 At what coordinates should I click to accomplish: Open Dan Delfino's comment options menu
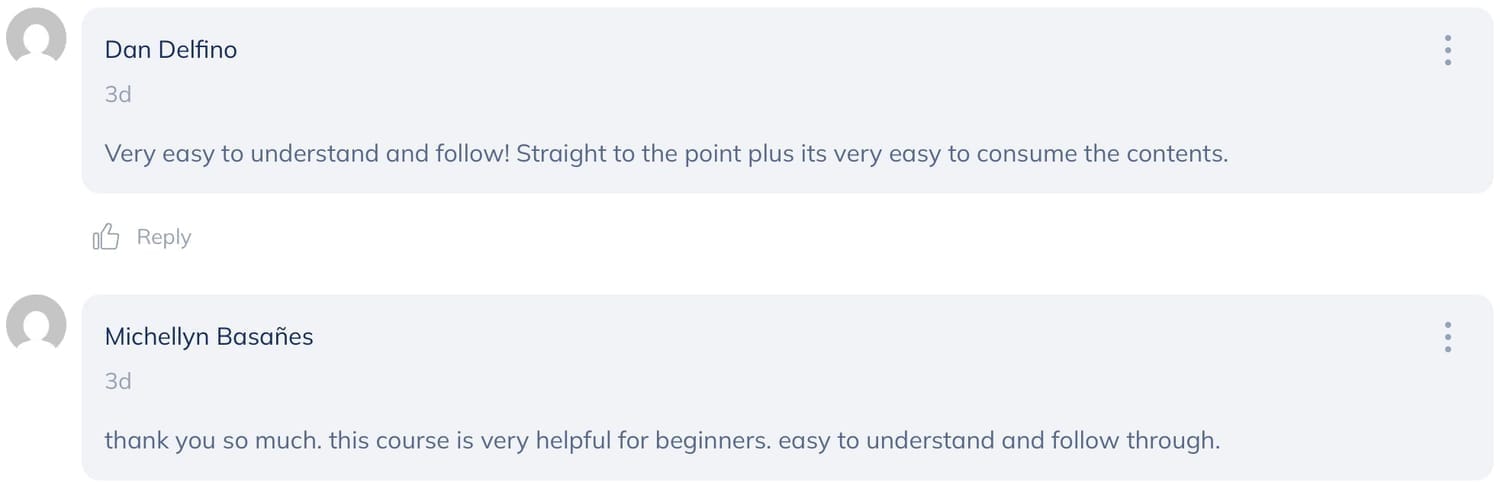pyautogui.click(x=1447, y=50)
